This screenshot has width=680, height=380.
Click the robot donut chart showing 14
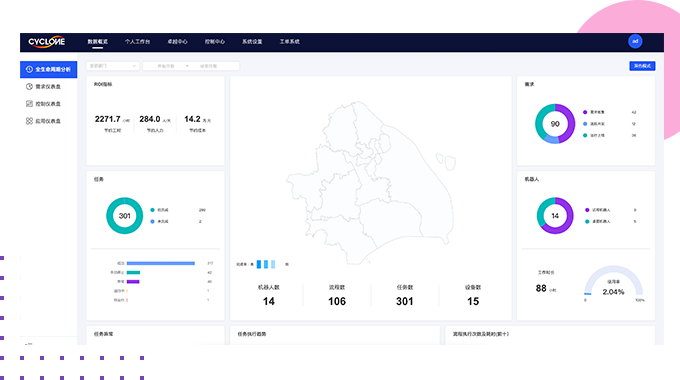pos(555,216)
